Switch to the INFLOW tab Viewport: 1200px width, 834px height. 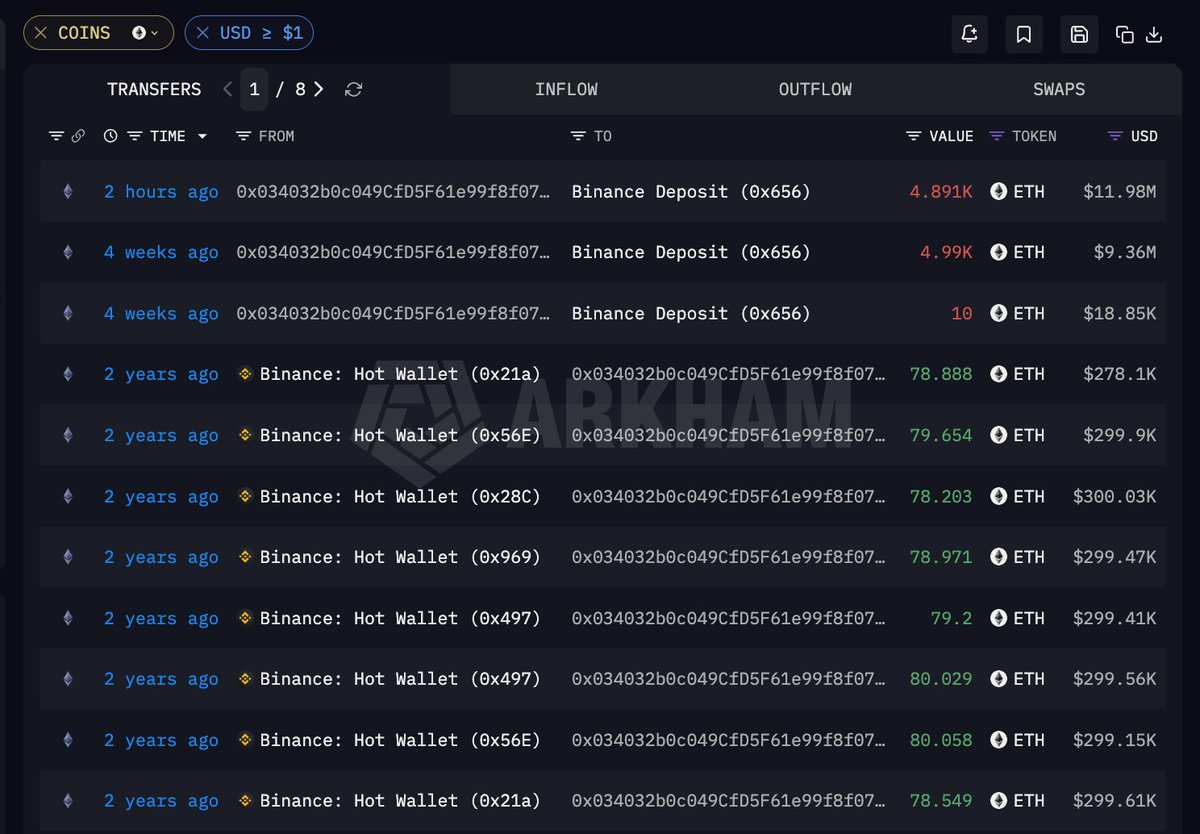point(566,89)
